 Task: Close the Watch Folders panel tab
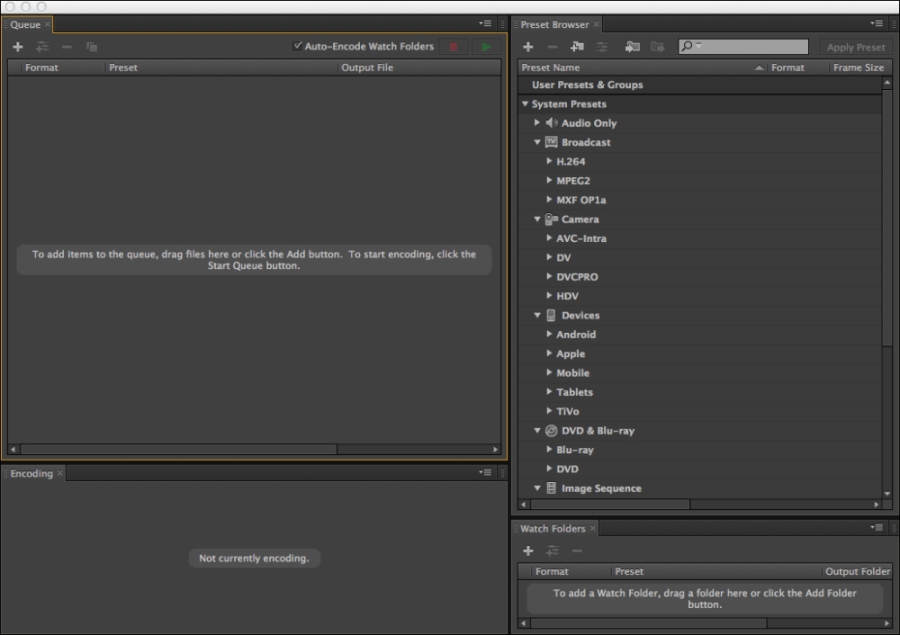pos(593,528)
